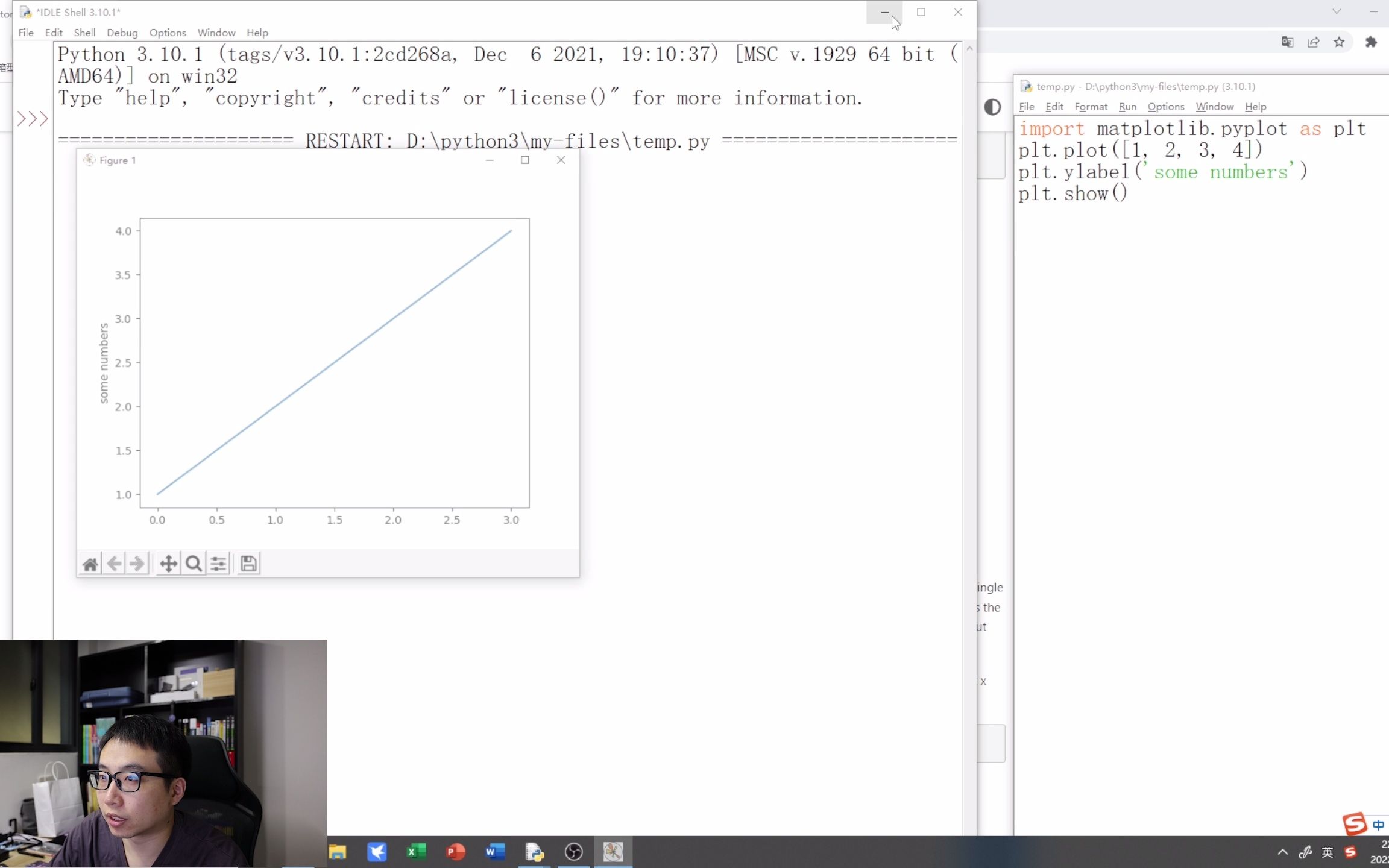Image resolution: width=1389 pixels, height=868 pixels.
Task: Reset the plot view with the home button
Action: coord(90,563)
